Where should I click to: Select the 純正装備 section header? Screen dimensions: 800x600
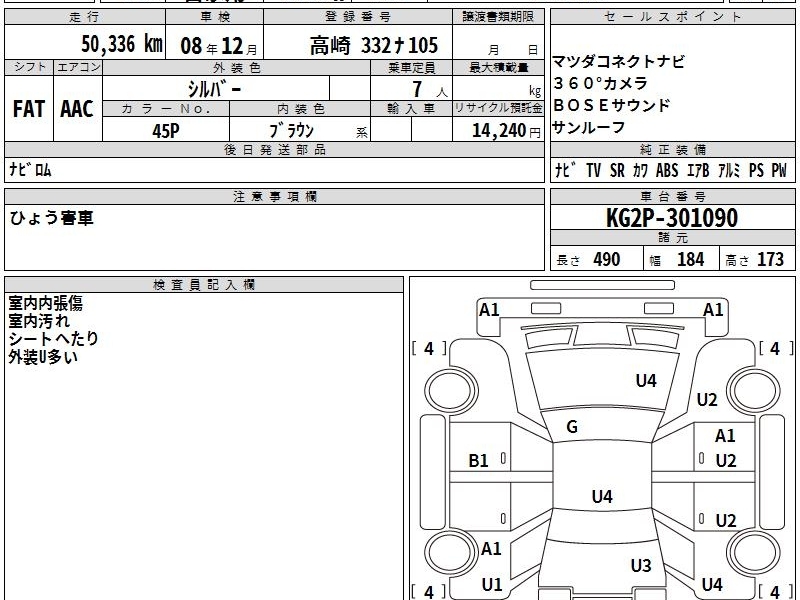tap(672, 149)
